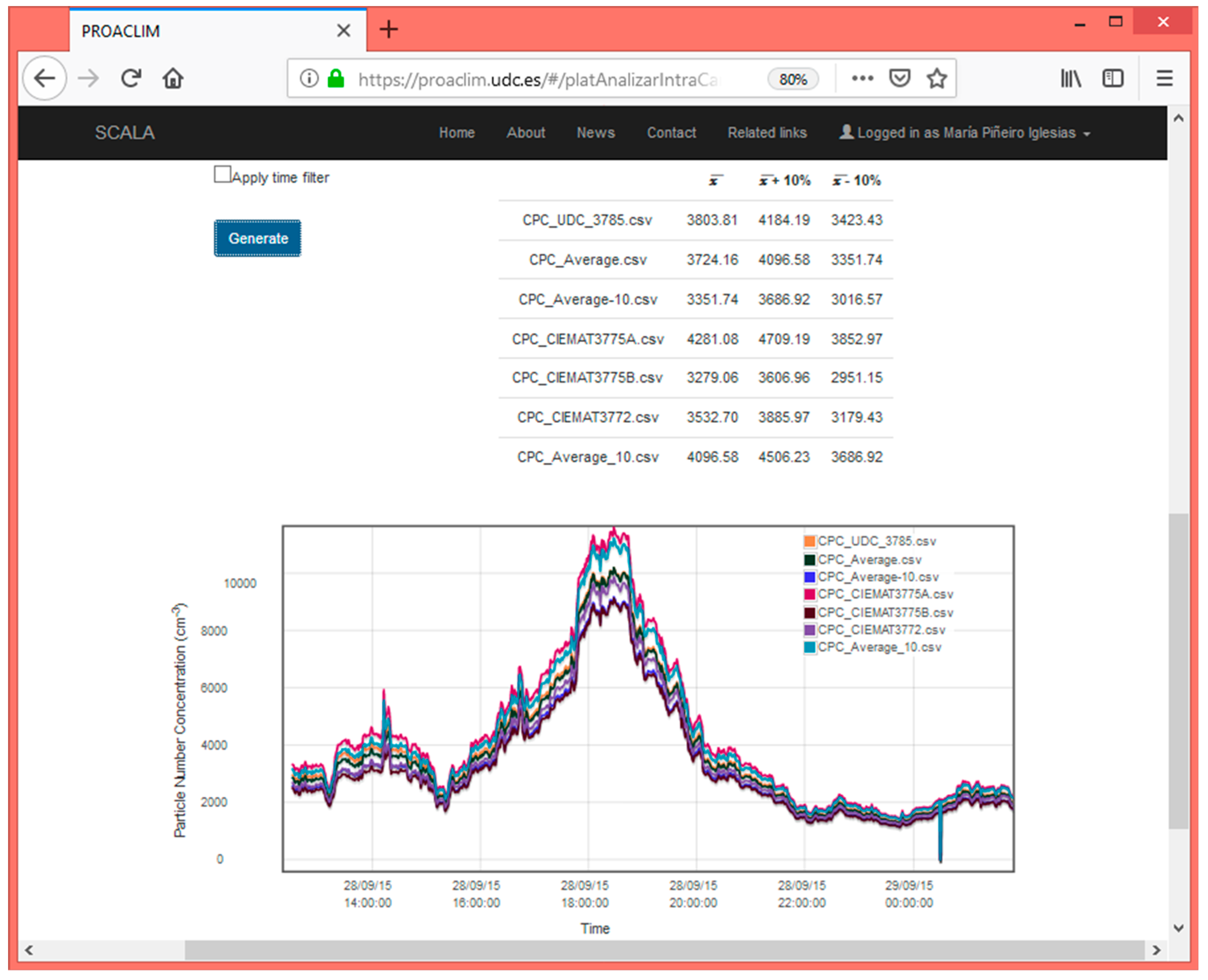Click the browser back arrow button

pyautogui.click(x=44, y=78)
